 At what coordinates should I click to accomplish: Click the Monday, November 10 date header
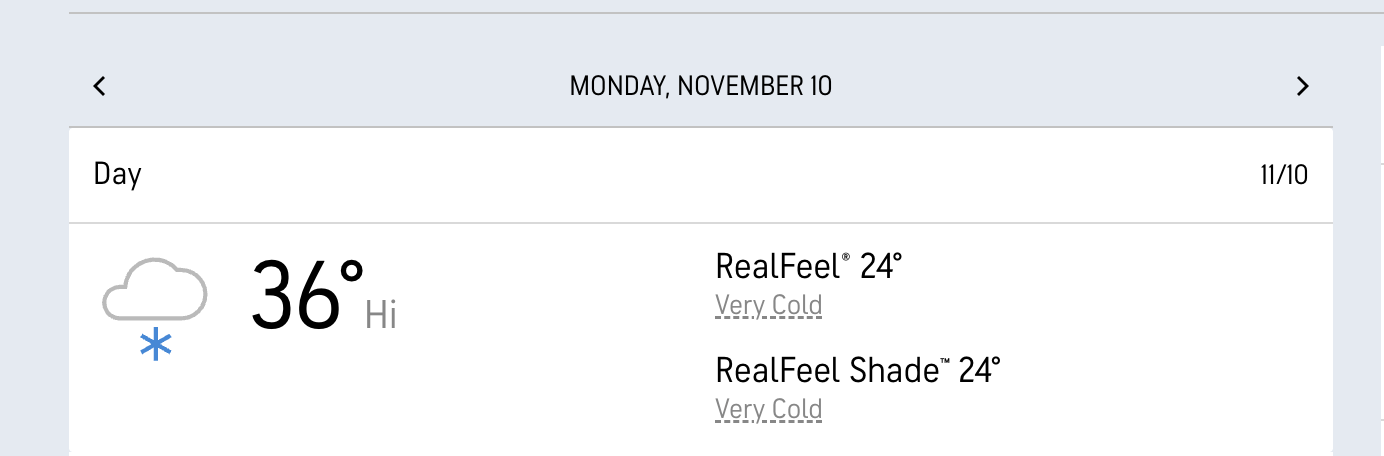click(x=700, y=86)
